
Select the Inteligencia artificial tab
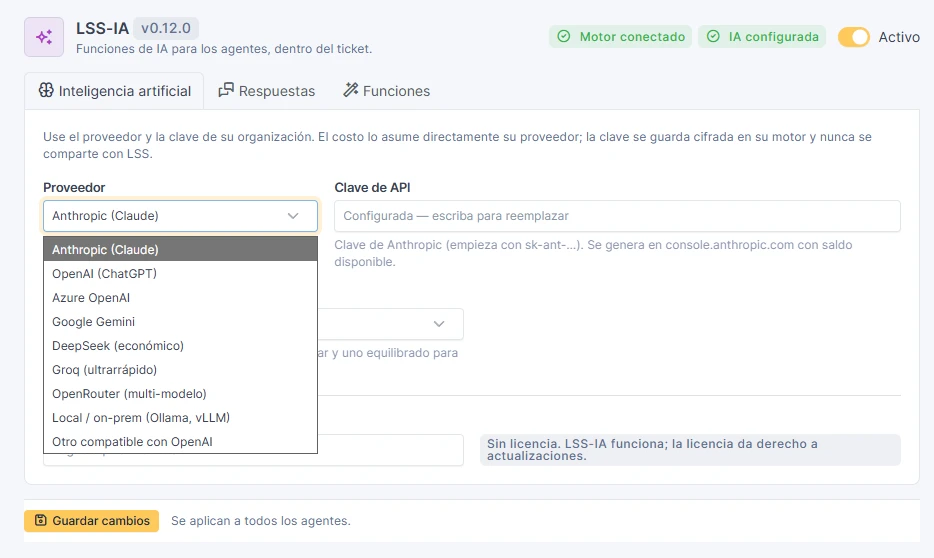pyautogui.click(x=114, y=91)
